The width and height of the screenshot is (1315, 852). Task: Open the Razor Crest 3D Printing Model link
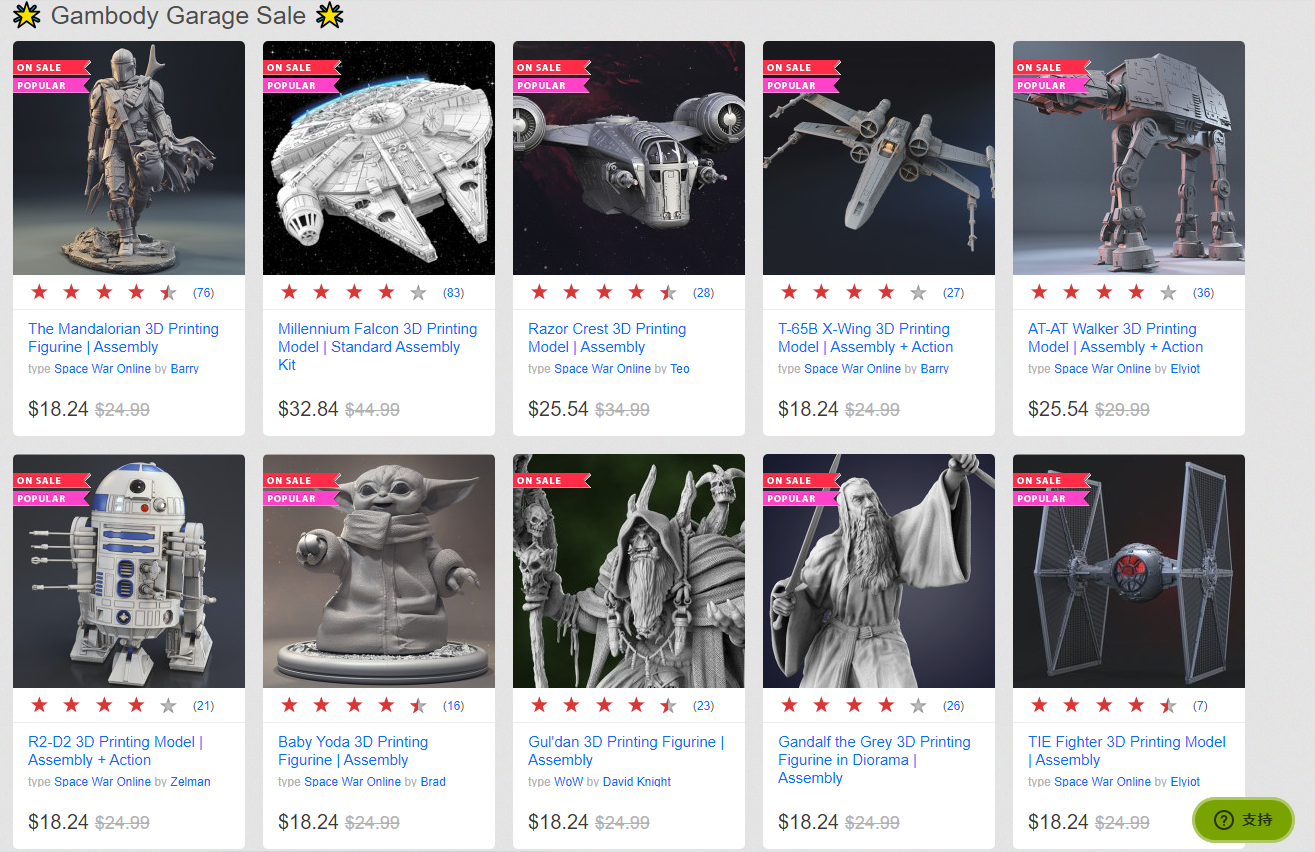607,338
